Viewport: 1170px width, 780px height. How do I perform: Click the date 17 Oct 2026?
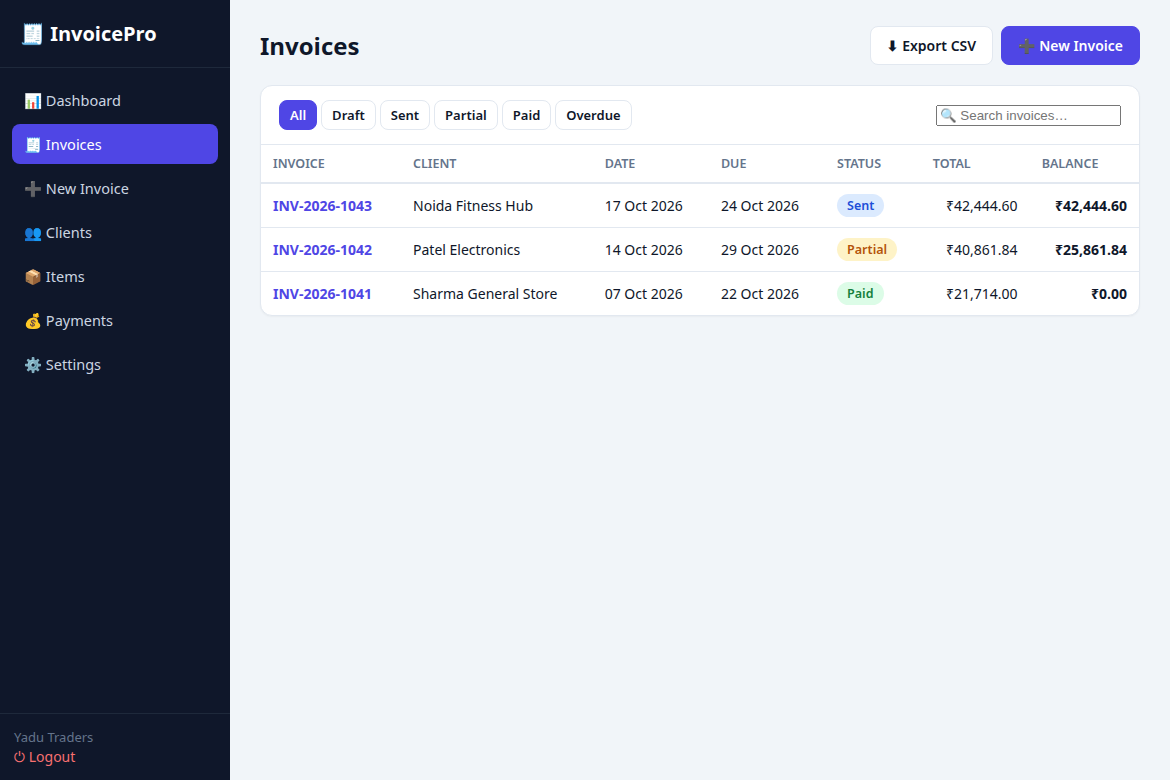click(643, 206)
